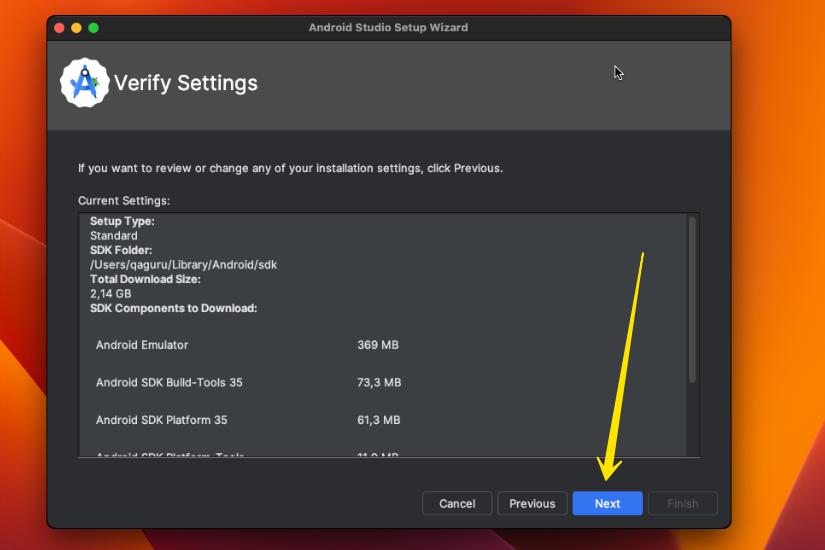The height and width of the screenshot is (550, 825).
Task: Click the SDK Components to Download label
Action: 174,308
